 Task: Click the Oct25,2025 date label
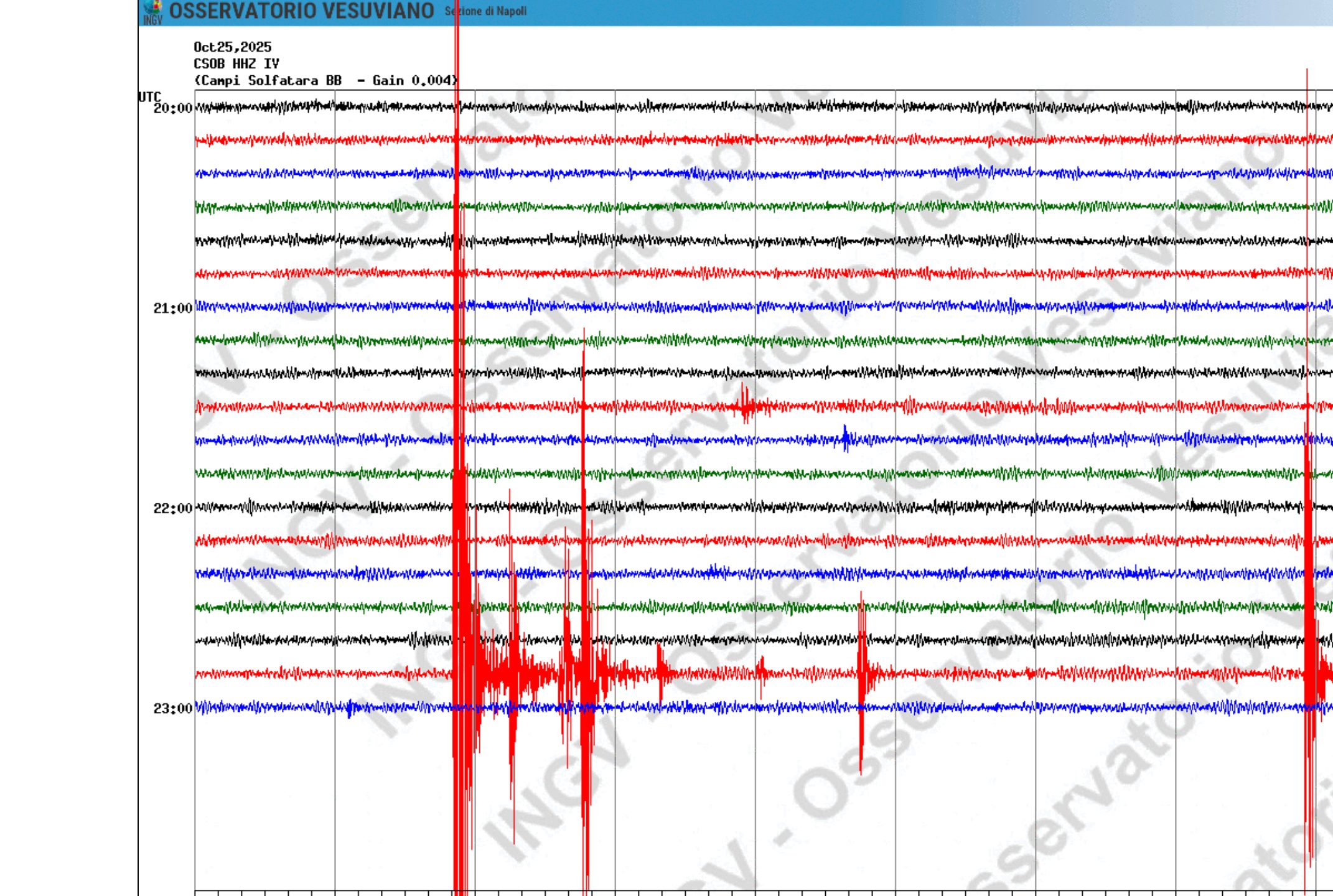(232, 47)
